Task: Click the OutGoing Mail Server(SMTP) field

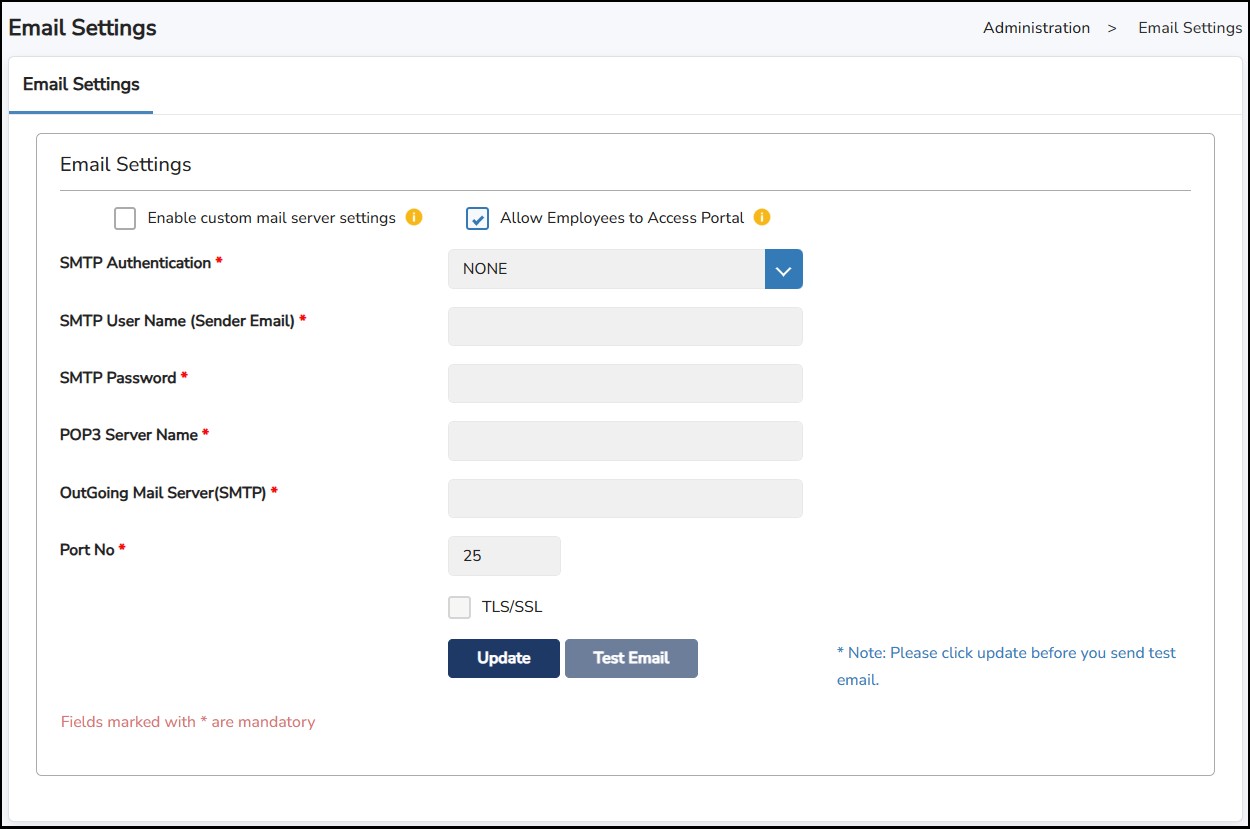Action: [625, 498]
